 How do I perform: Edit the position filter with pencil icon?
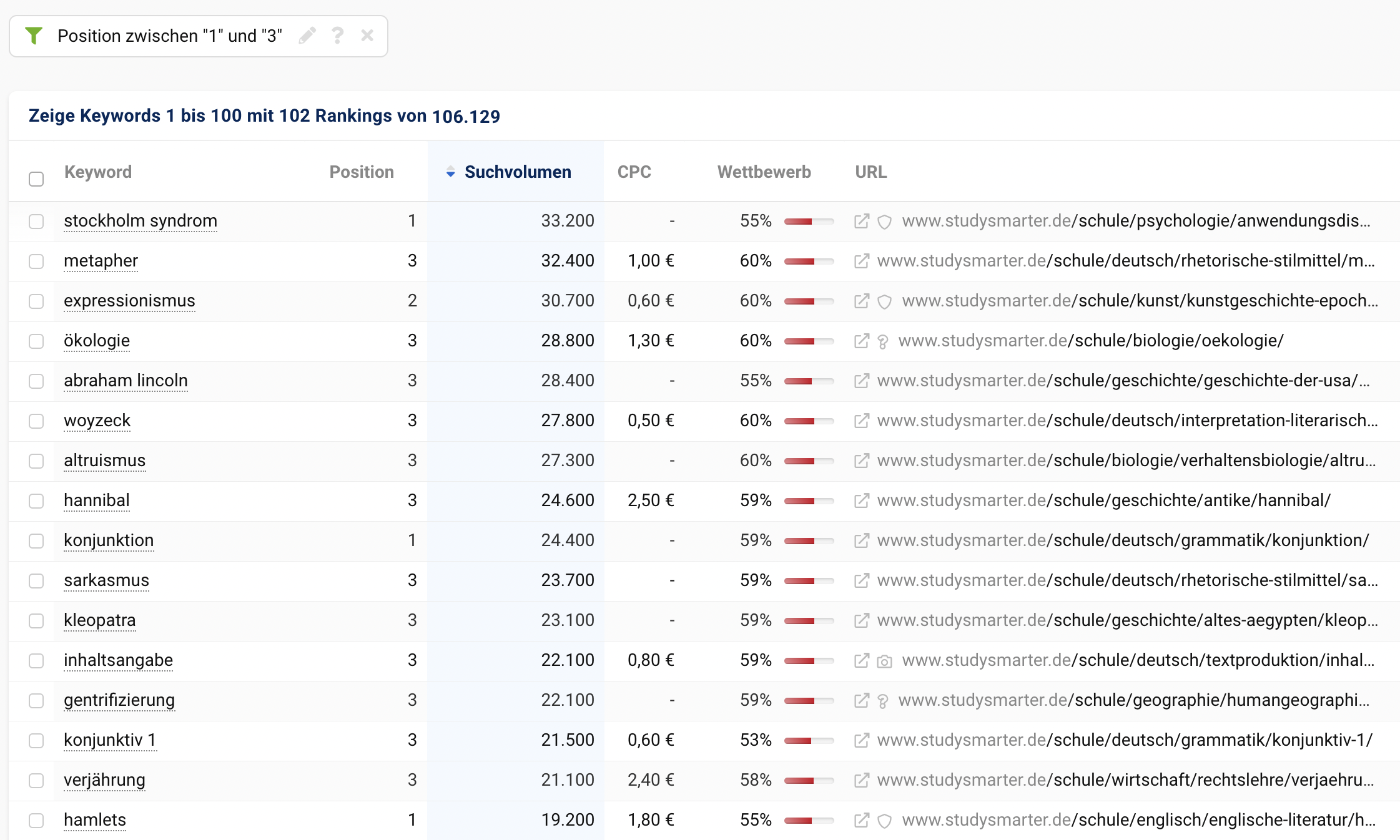pyautogui.click(x=307, y=36)
